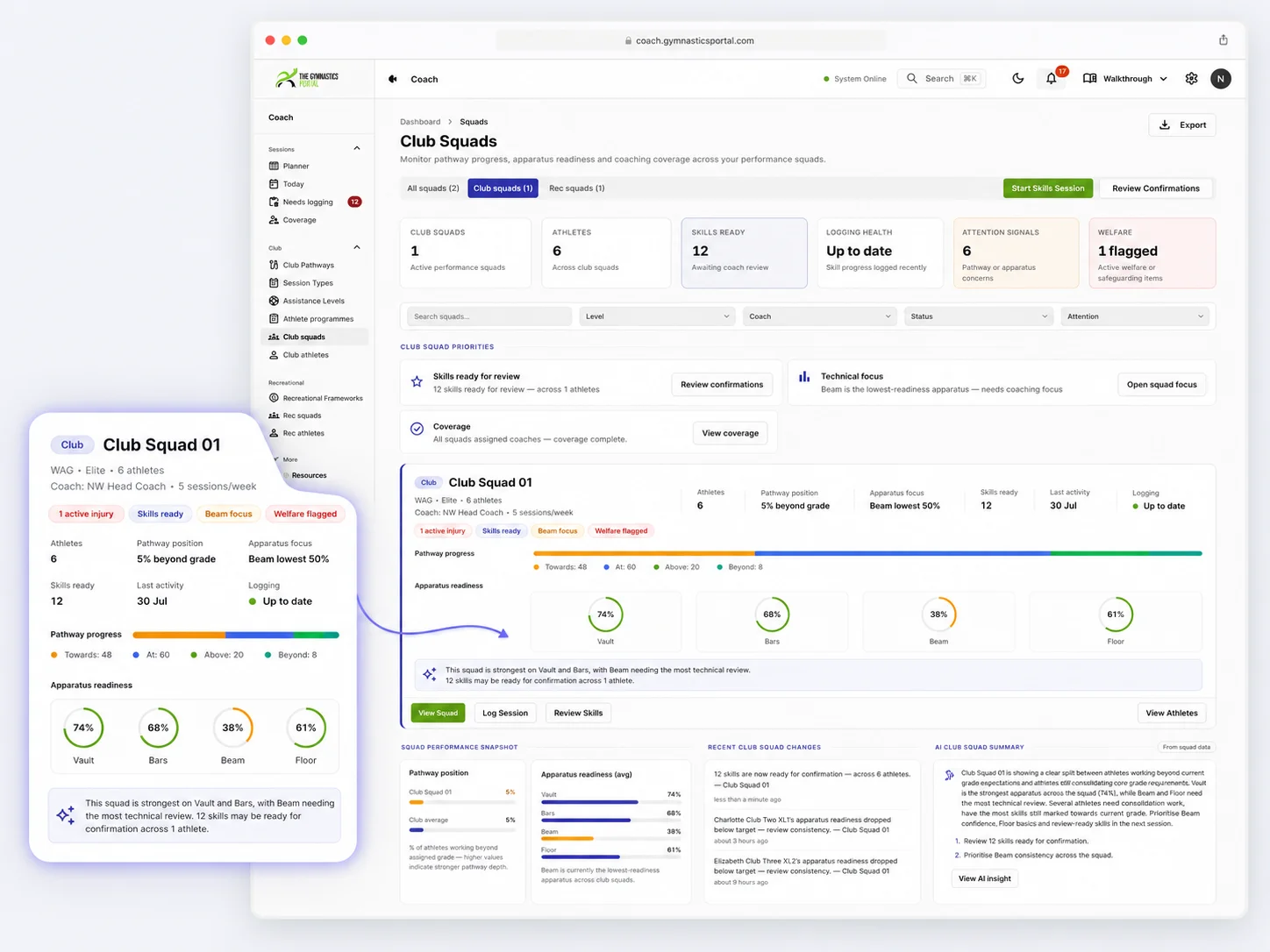
Task: Click Squads breadcrumb
Action: (474, 122)
